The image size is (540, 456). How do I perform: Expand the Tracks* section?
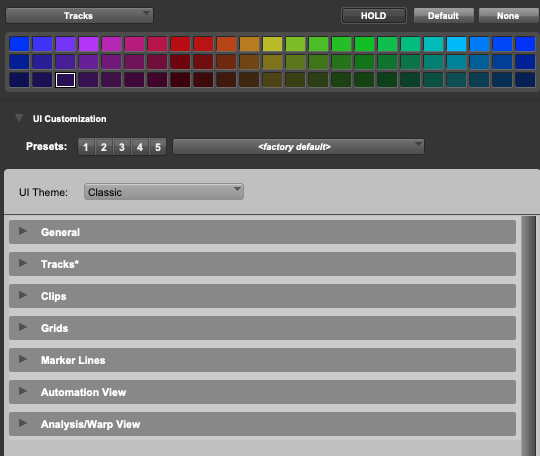pyautogui.click(x=23, y=263)
